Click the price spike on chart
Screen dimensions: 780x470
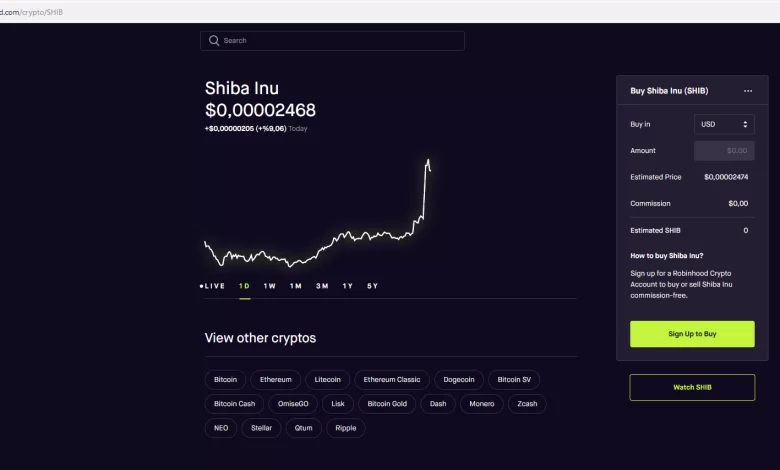point(428,162)
